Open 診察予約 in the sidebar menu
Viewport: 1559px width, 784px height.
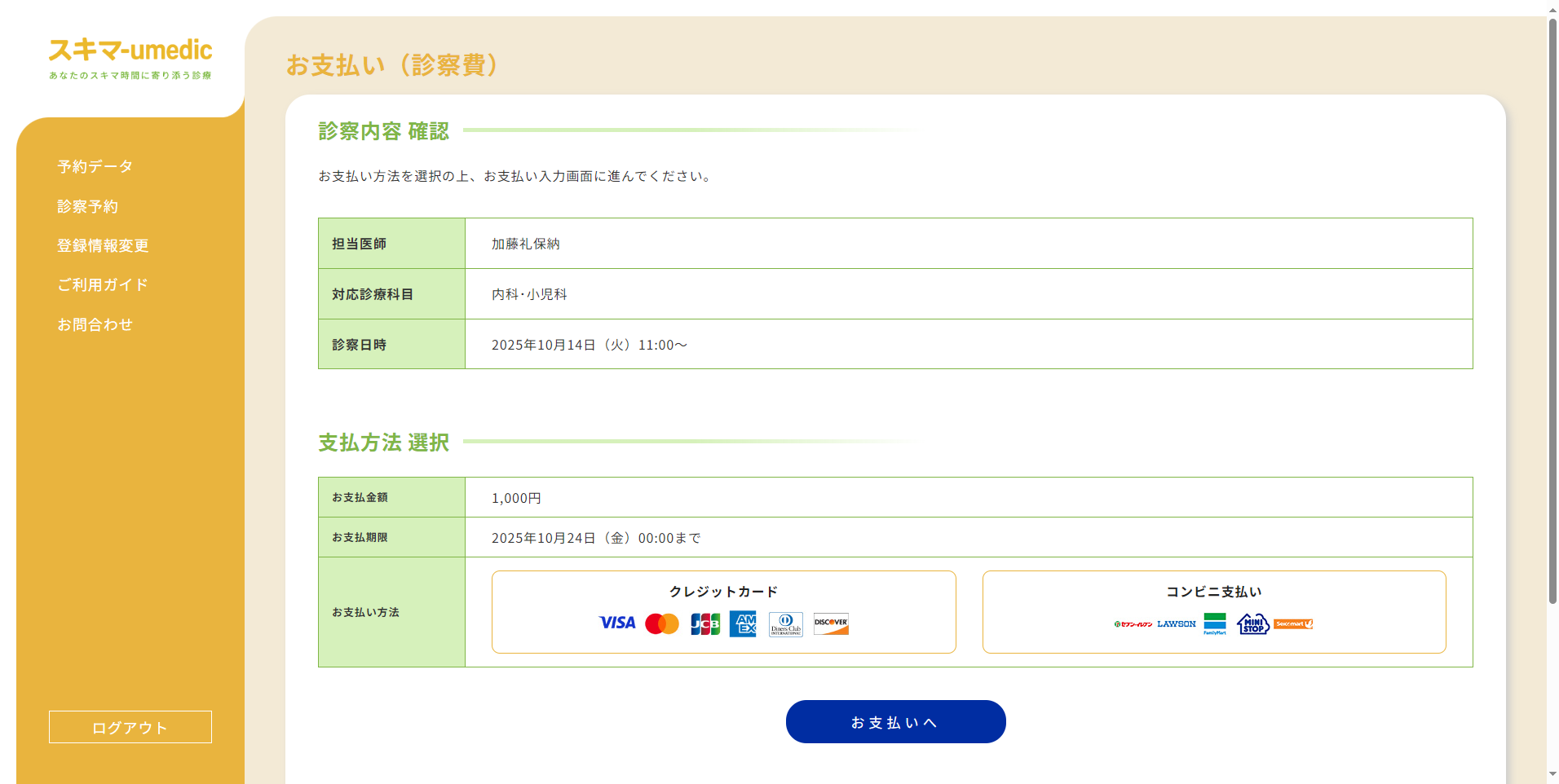(x=88, y=206)
